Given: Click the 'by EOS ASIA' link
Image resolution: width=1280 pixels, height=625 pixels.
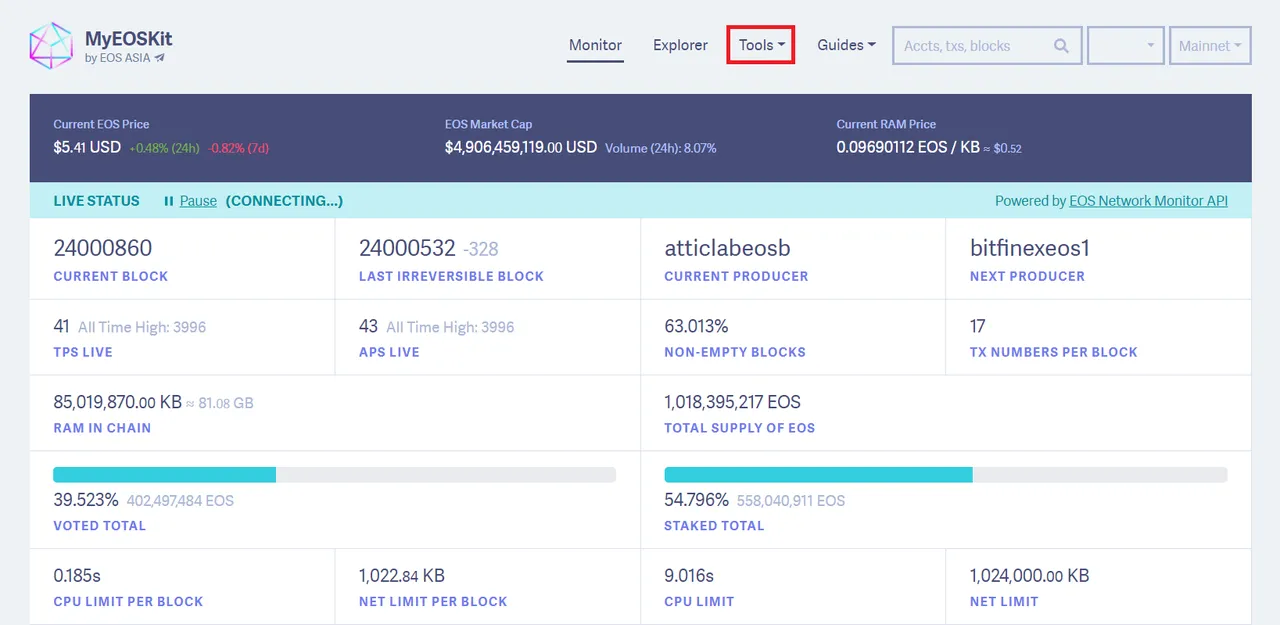Looking at the screenshot, I should pyautogui.click(x=117, y=58).
